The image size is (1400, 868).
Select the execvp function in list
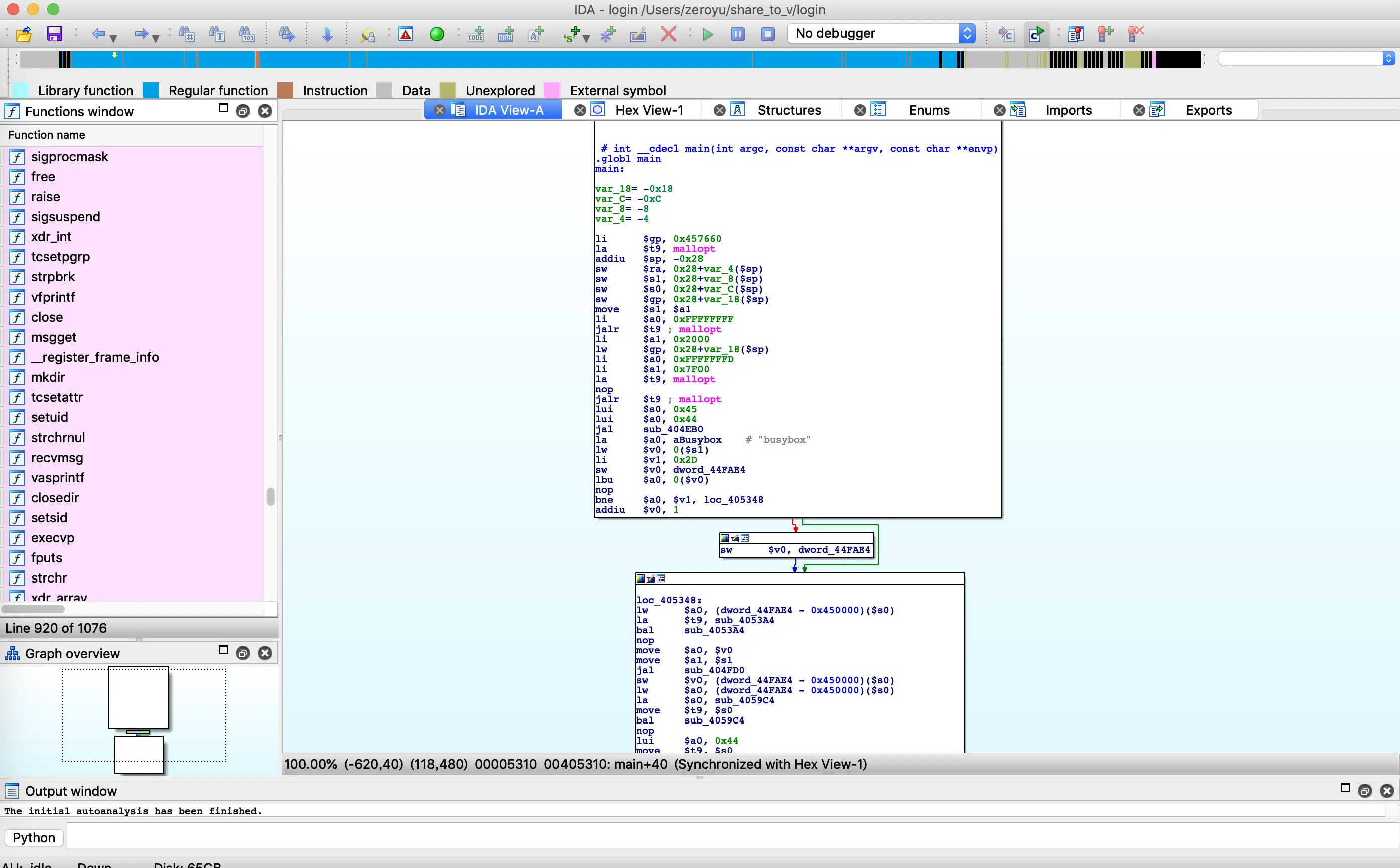[x=53, y=537]
